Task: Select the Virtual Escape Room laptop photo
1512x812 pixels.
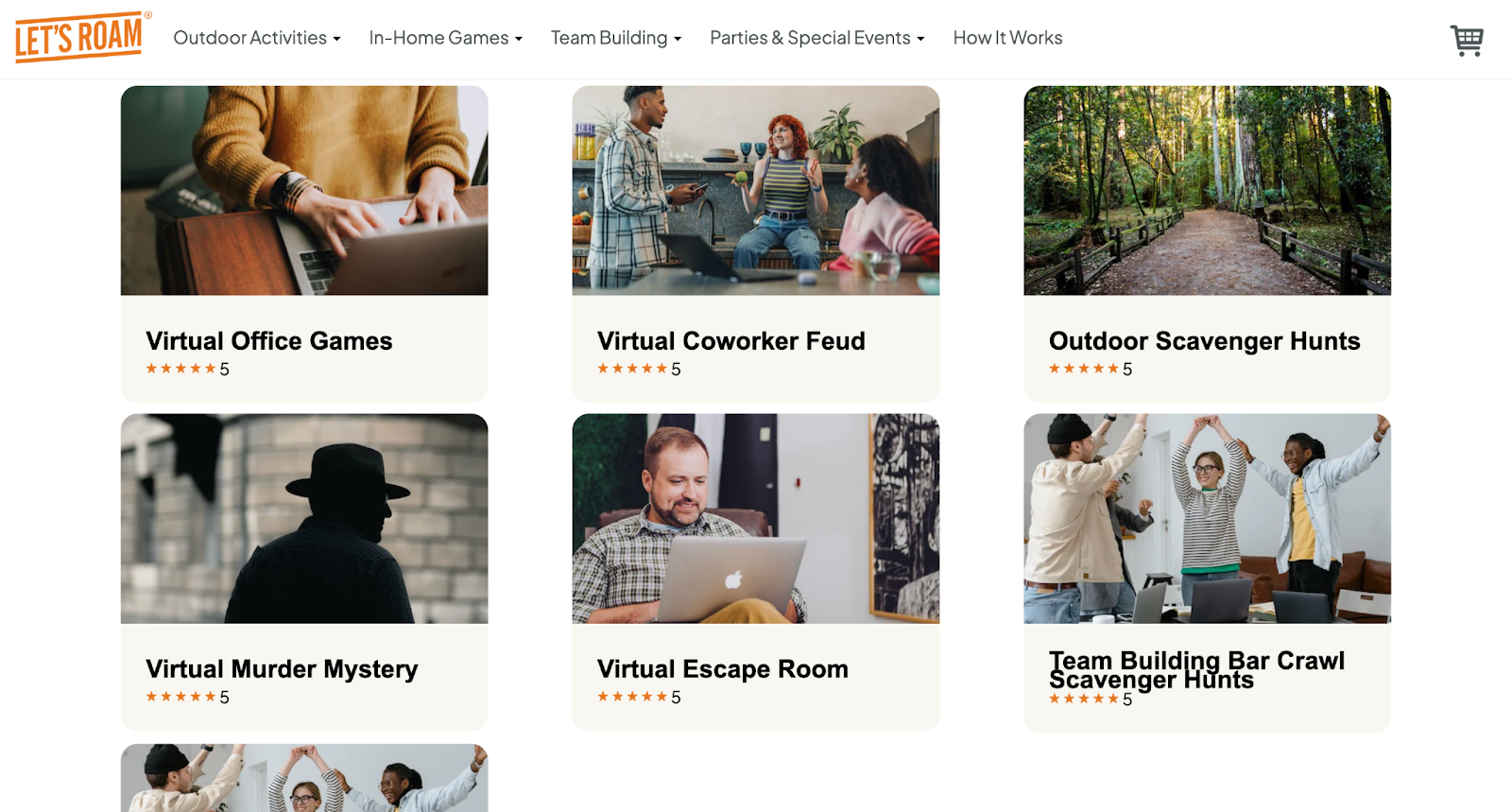Action: pos(756,519)
